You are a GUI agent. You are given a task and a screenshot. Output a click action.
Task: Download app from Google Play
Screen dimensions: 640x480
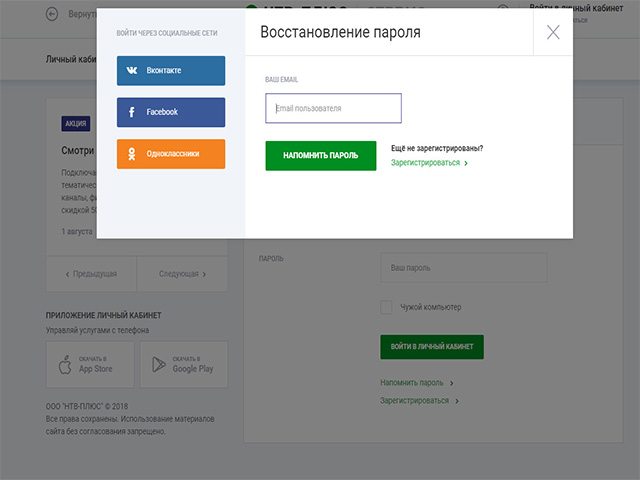click(x=184, y=364)
